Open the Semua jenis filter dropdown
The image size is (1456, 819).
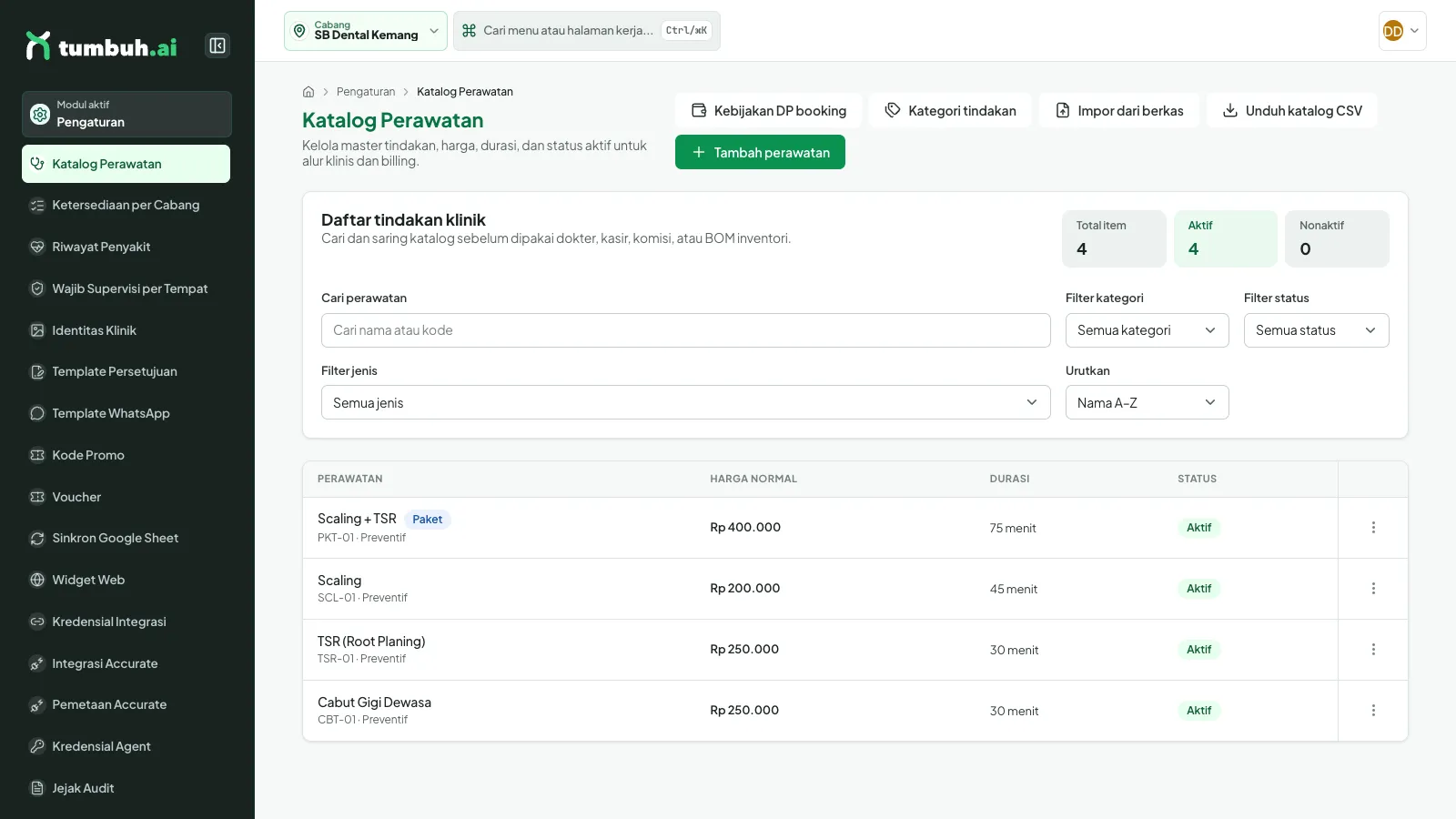[685, 403]
